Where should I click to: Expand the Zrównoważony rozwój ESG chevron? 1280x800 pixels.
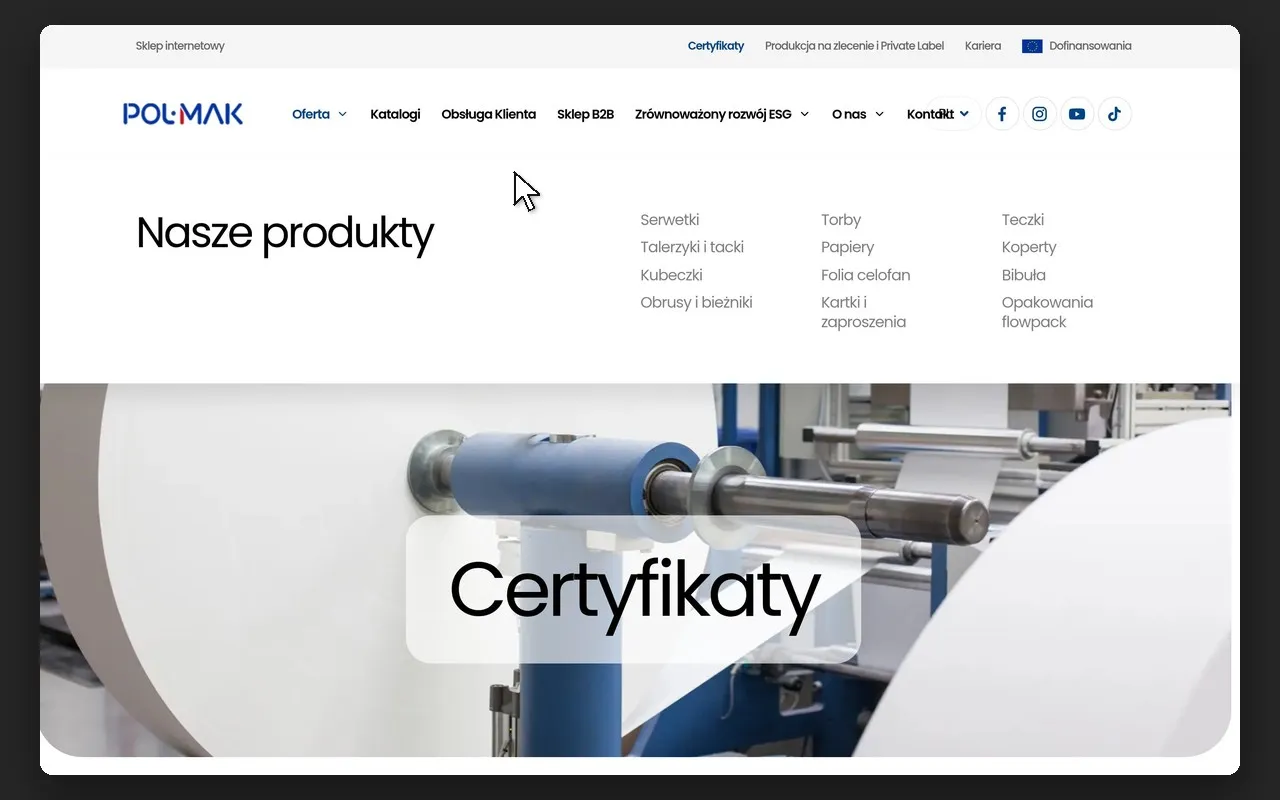[x=805, y=114]
